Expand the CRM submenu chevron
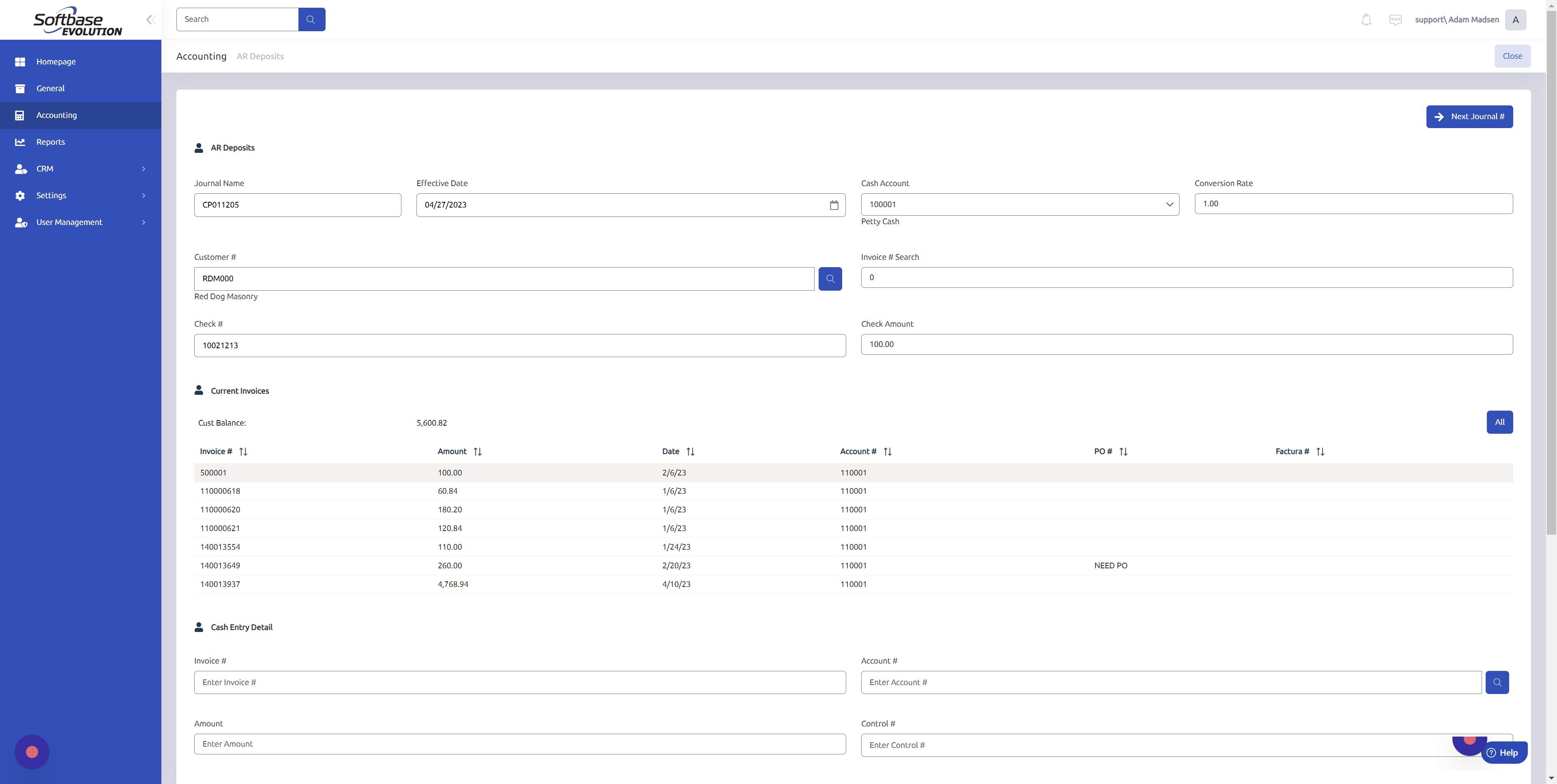The width and height of the screenshot is (1557, 784). (143, 169)
